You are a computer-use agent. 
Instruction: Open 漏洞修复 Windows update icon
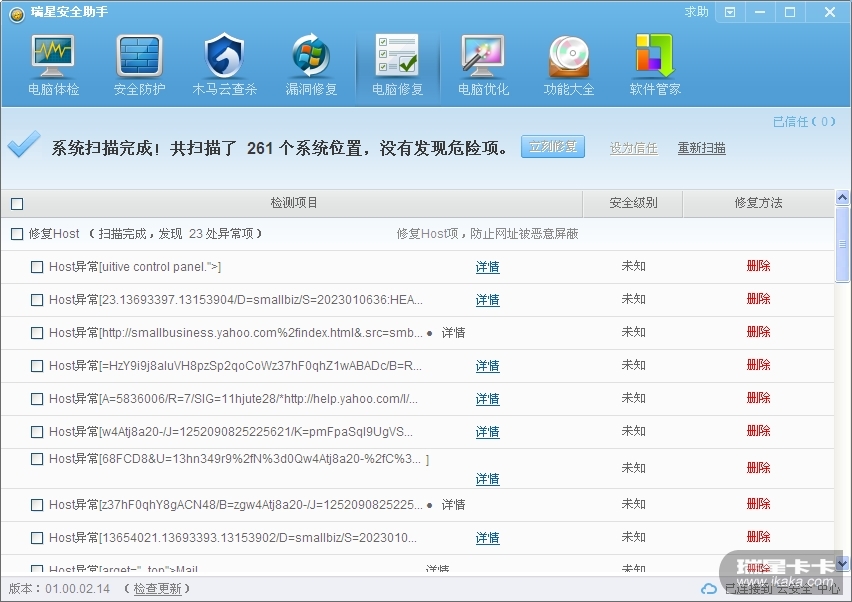click(311, 55)
